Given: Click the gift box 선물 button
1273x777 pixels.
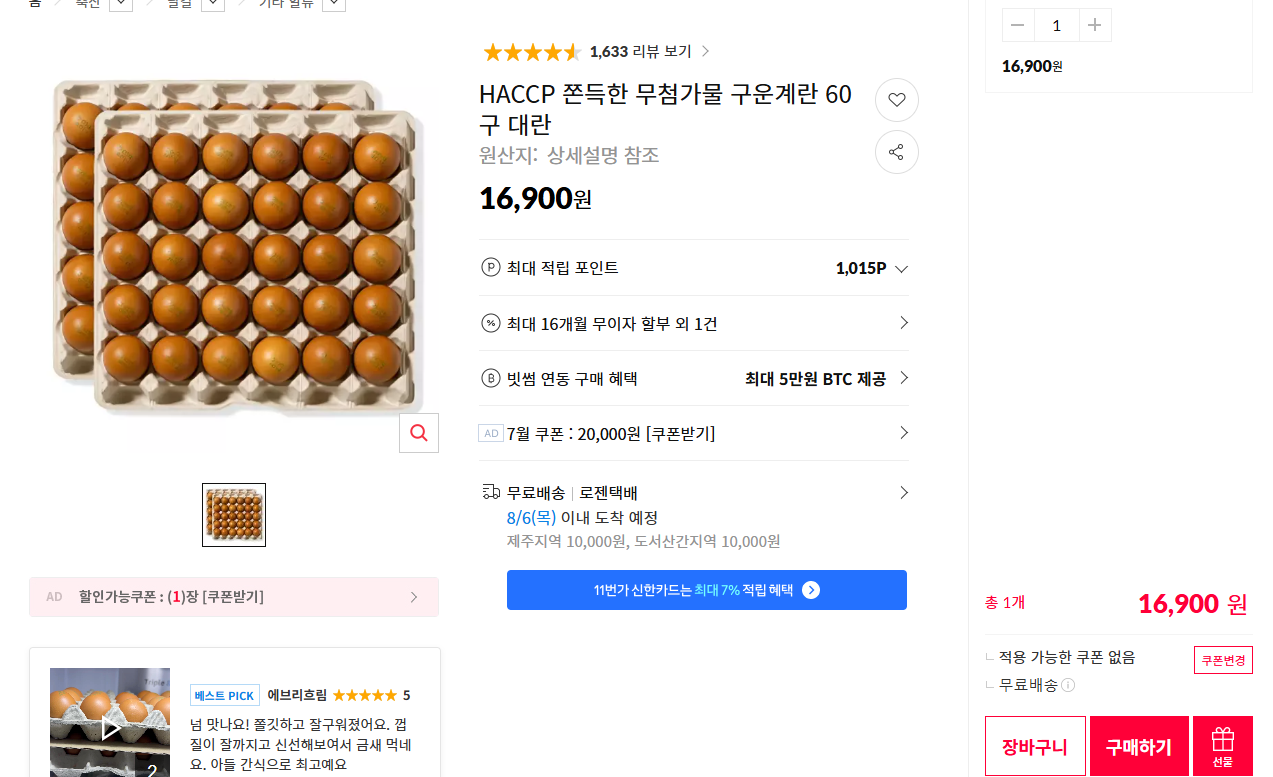Looking at the screenshot, I should point(1222,746).
